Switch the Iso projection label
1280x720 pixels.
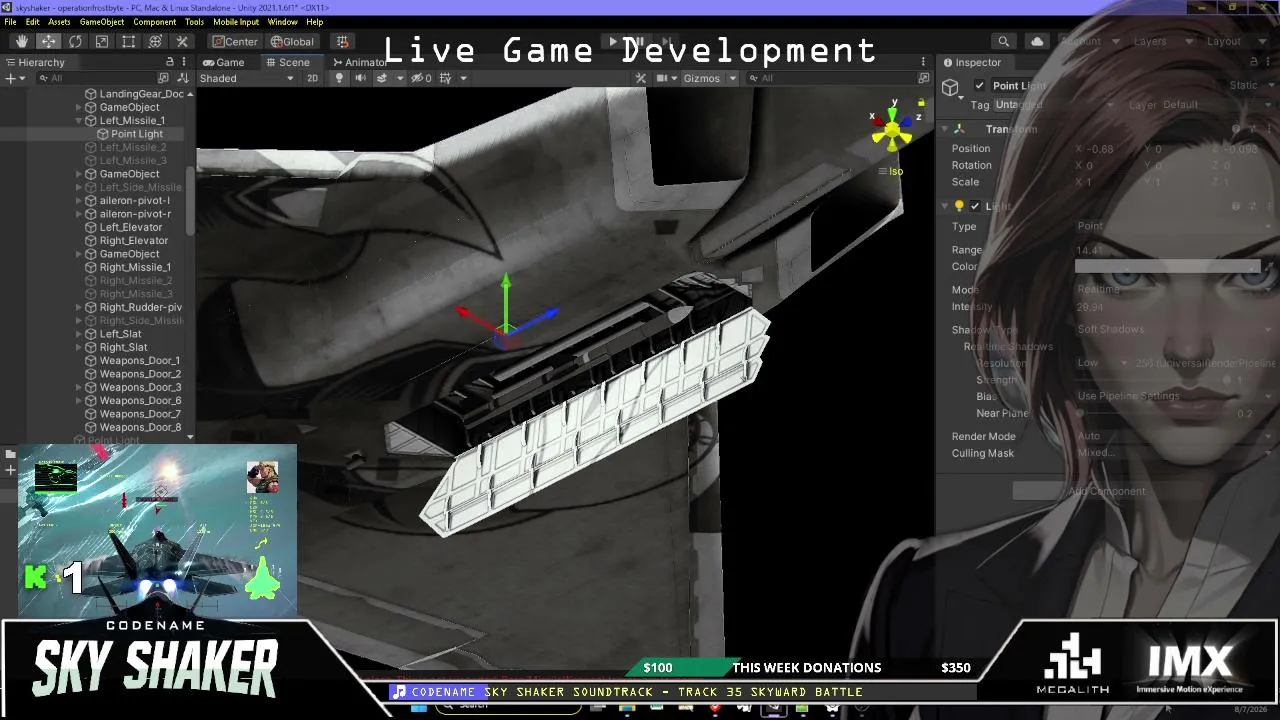pyautogui.click(x=896, y=171)
